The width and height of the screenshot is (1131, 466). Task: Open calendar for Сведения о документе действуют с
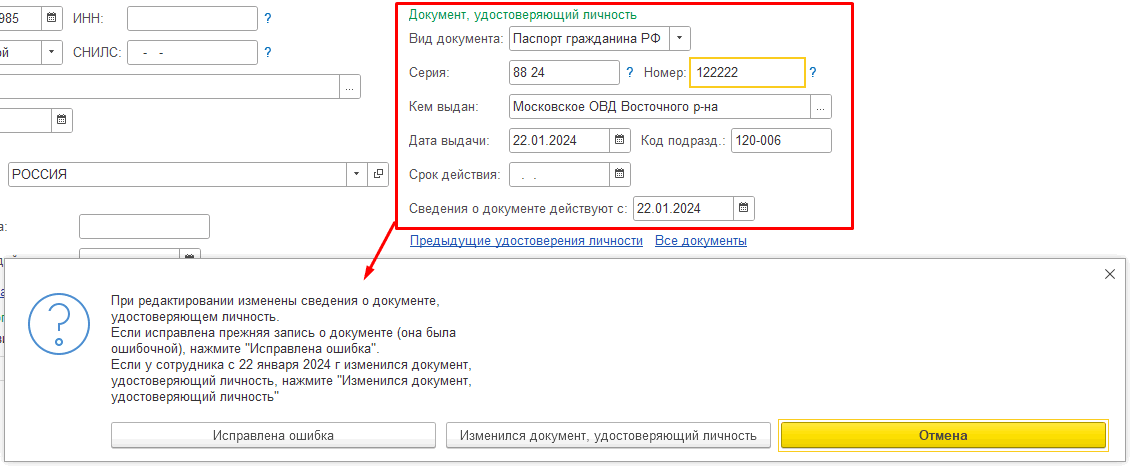744,208
